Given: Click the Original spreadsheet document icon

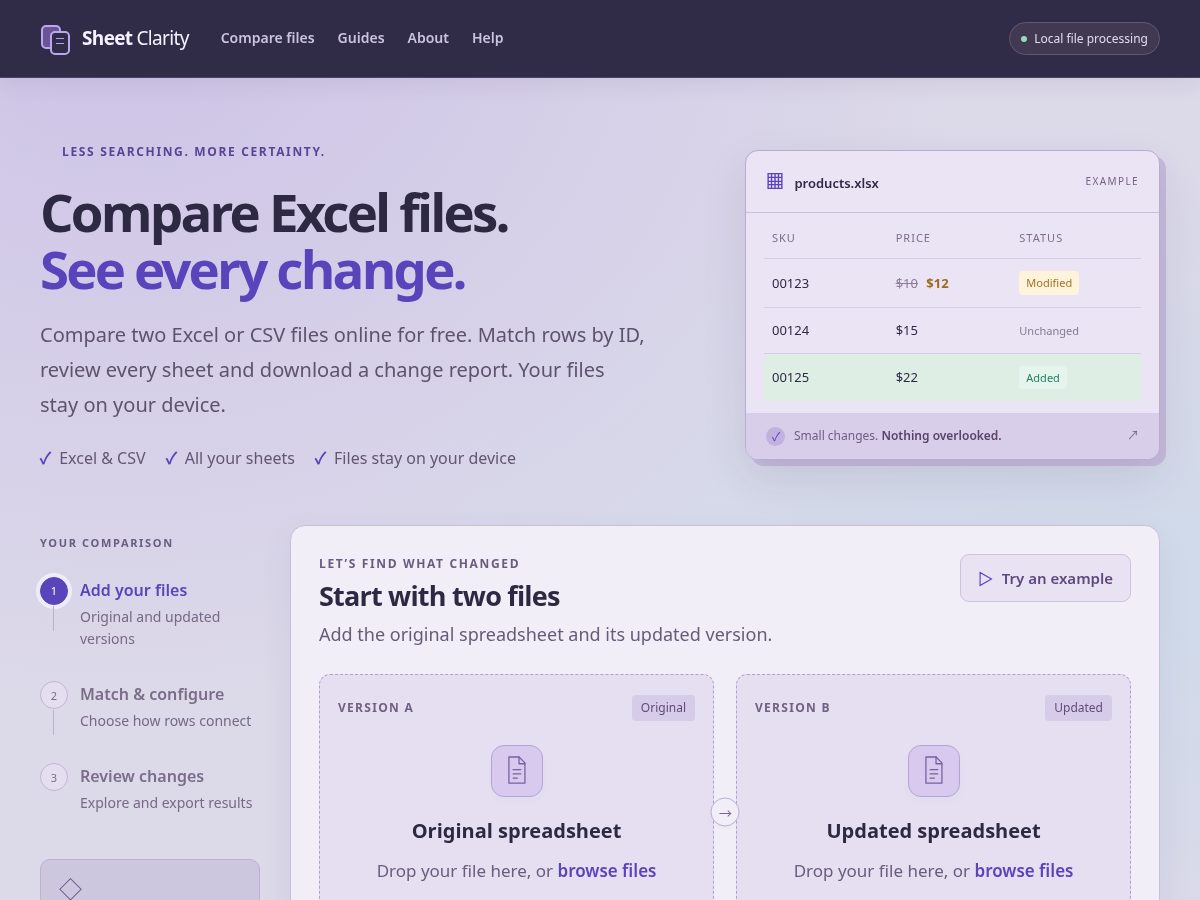Looking at the screenshot, I should pyautogui.click(x=516, y=771).
